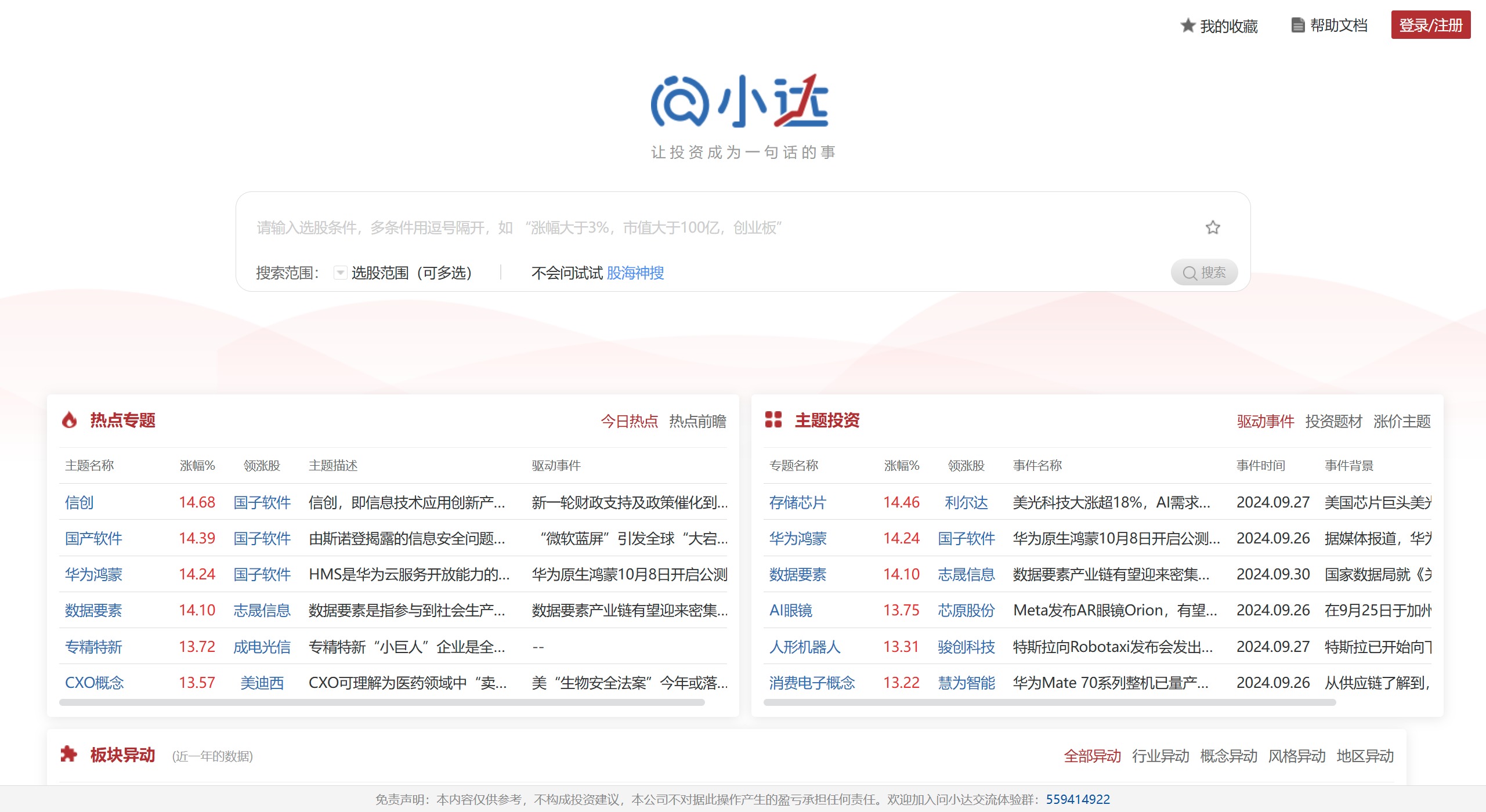Click the horizontal scrollbar under 热点专题 table
Screen dimensions: 1486x812
pyautogui.click(x=381, y=701)
